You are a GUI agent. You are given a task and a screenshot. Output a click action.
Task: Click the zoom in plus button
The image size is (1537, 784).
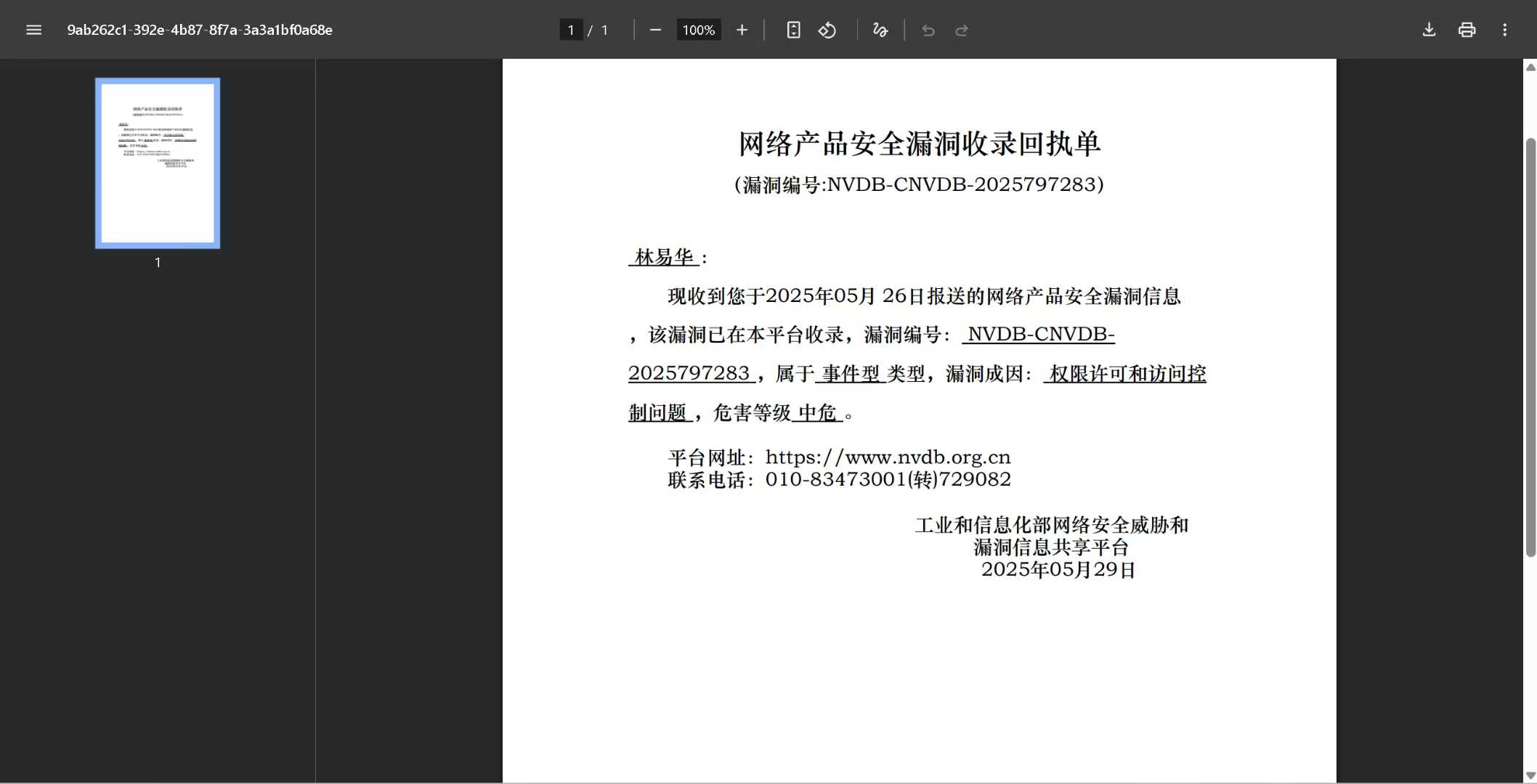742,30
